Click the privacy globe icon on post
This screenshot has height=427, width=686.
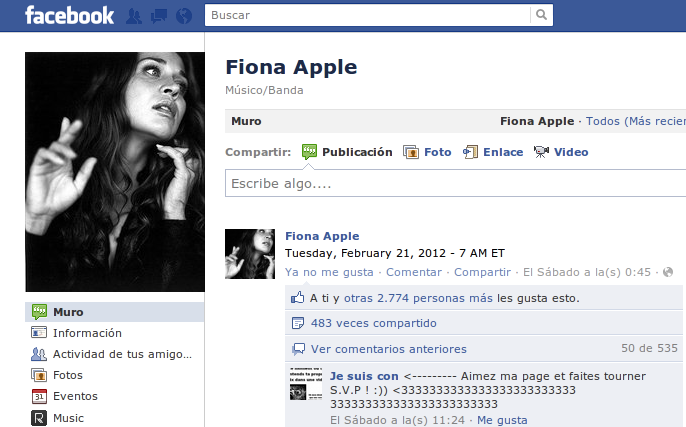coord(668,272)
